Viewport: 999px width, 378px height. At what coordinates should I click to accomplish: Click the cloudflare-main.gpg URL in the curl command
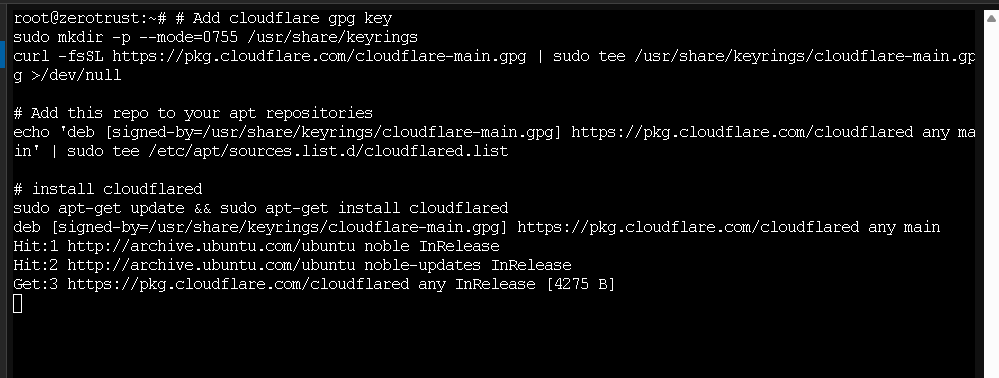click(x=319, y=56)
